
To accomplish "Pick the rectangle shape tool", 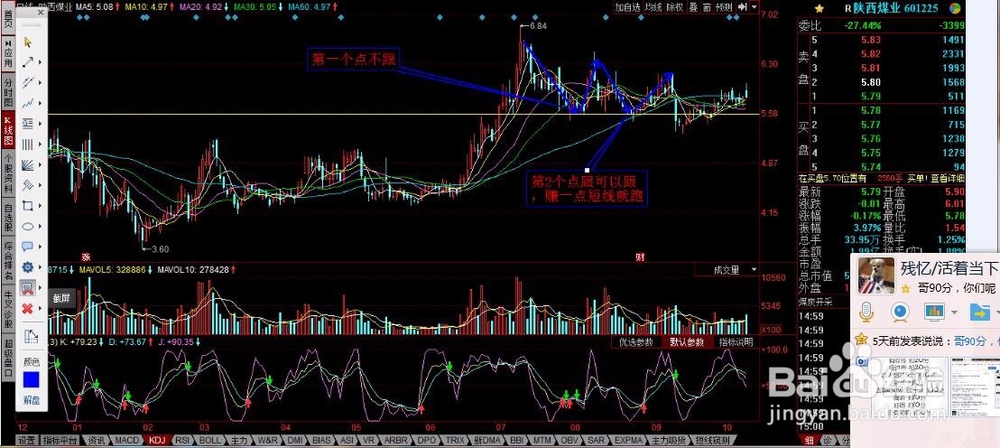I will coord(28,205).
